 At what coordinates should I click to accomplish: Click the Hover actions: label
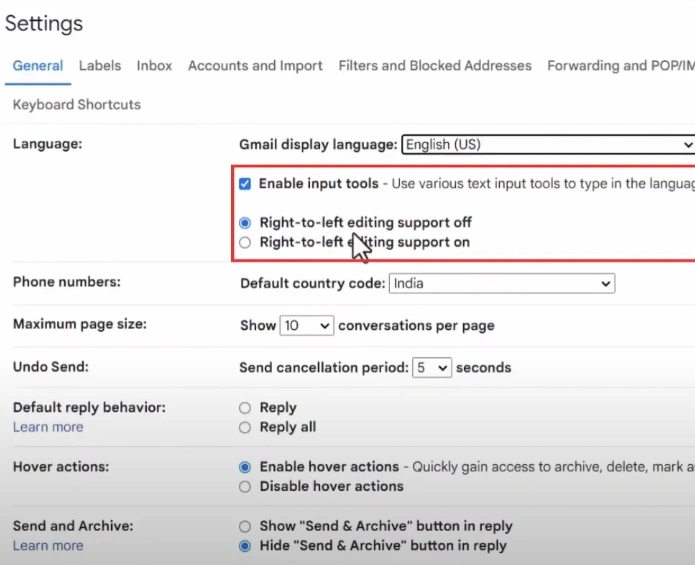click(61, 467)
